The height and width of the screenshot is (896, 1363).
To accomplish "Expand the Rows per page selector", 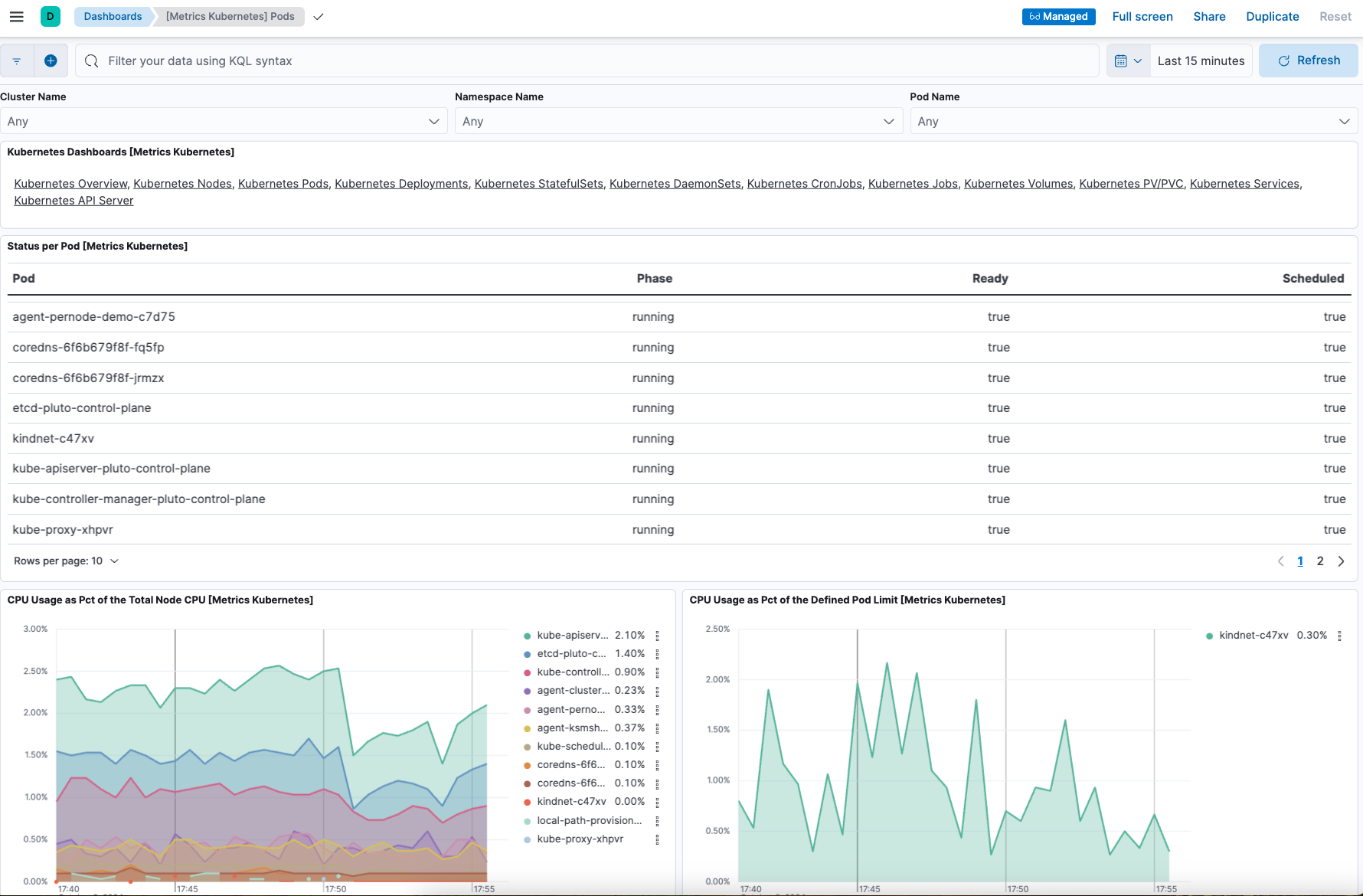I will tap(67, 561).
